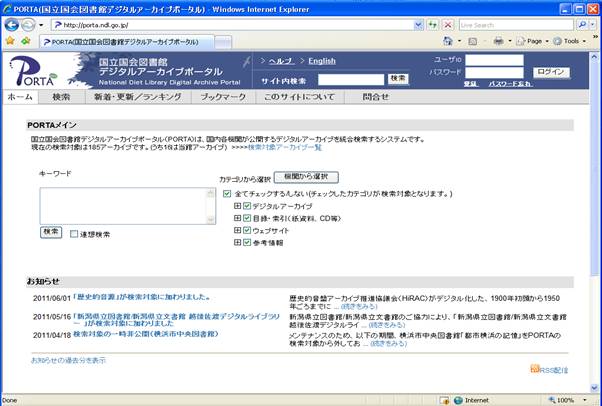The image size is (602, 406).
Task: Expand the 参考情報 category tree
Action: point(238,242)
